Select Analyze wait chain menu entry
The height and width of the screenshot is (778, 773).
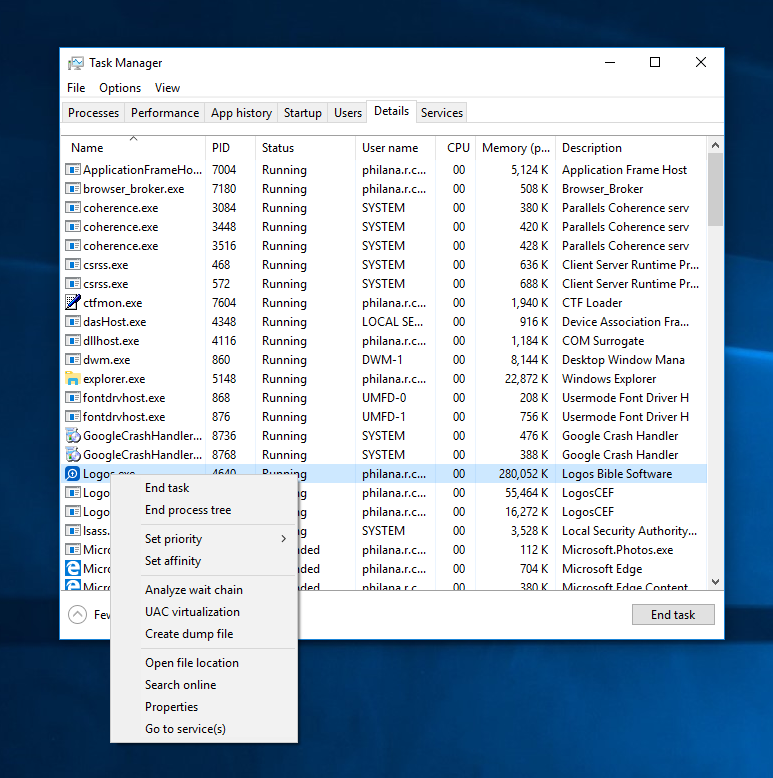click(204, 589)
